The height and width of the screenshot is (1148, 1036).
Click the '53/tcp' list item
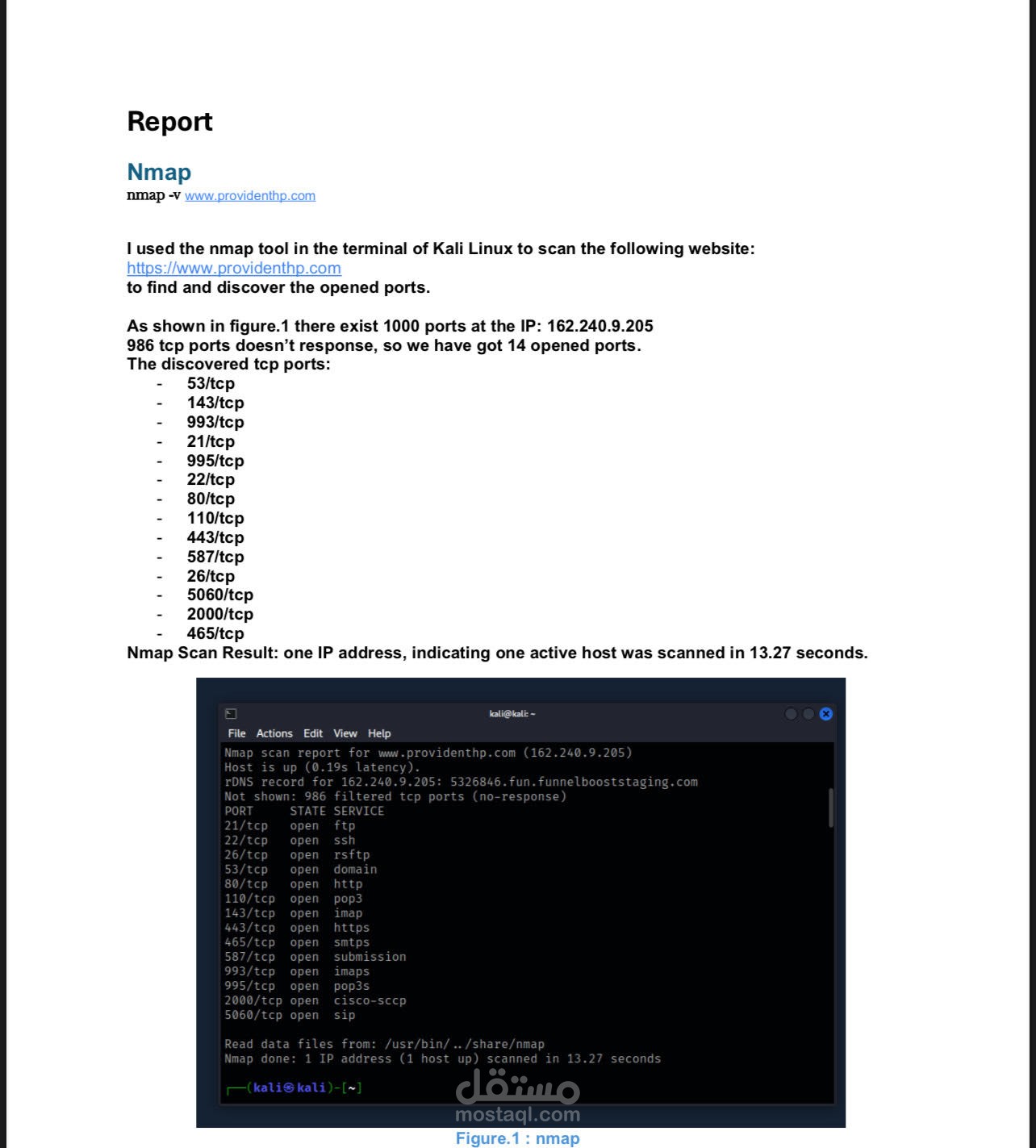tap(211, 383)
